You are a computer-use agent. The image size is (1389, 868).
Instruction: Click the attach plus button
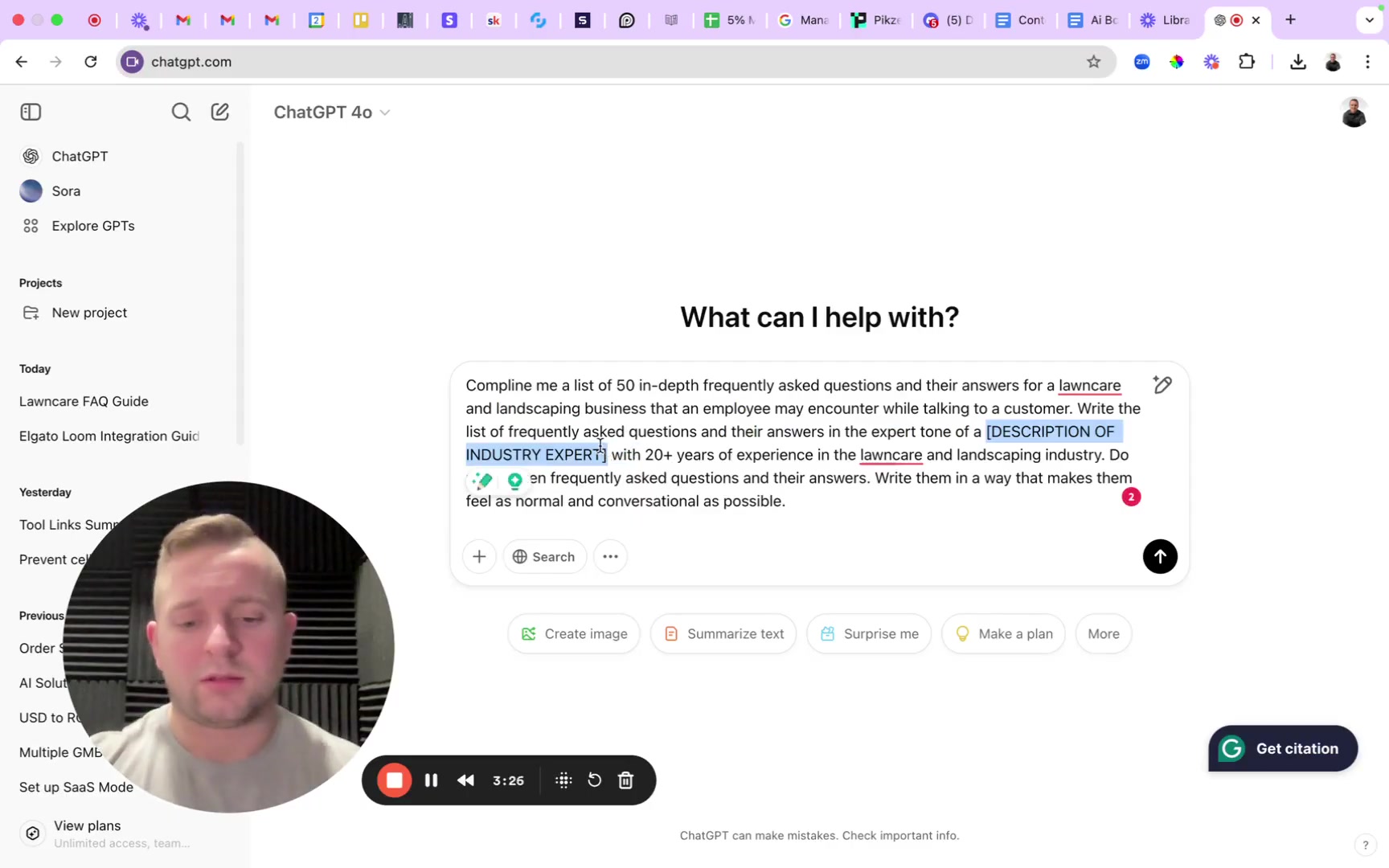[x=479, y=556]
